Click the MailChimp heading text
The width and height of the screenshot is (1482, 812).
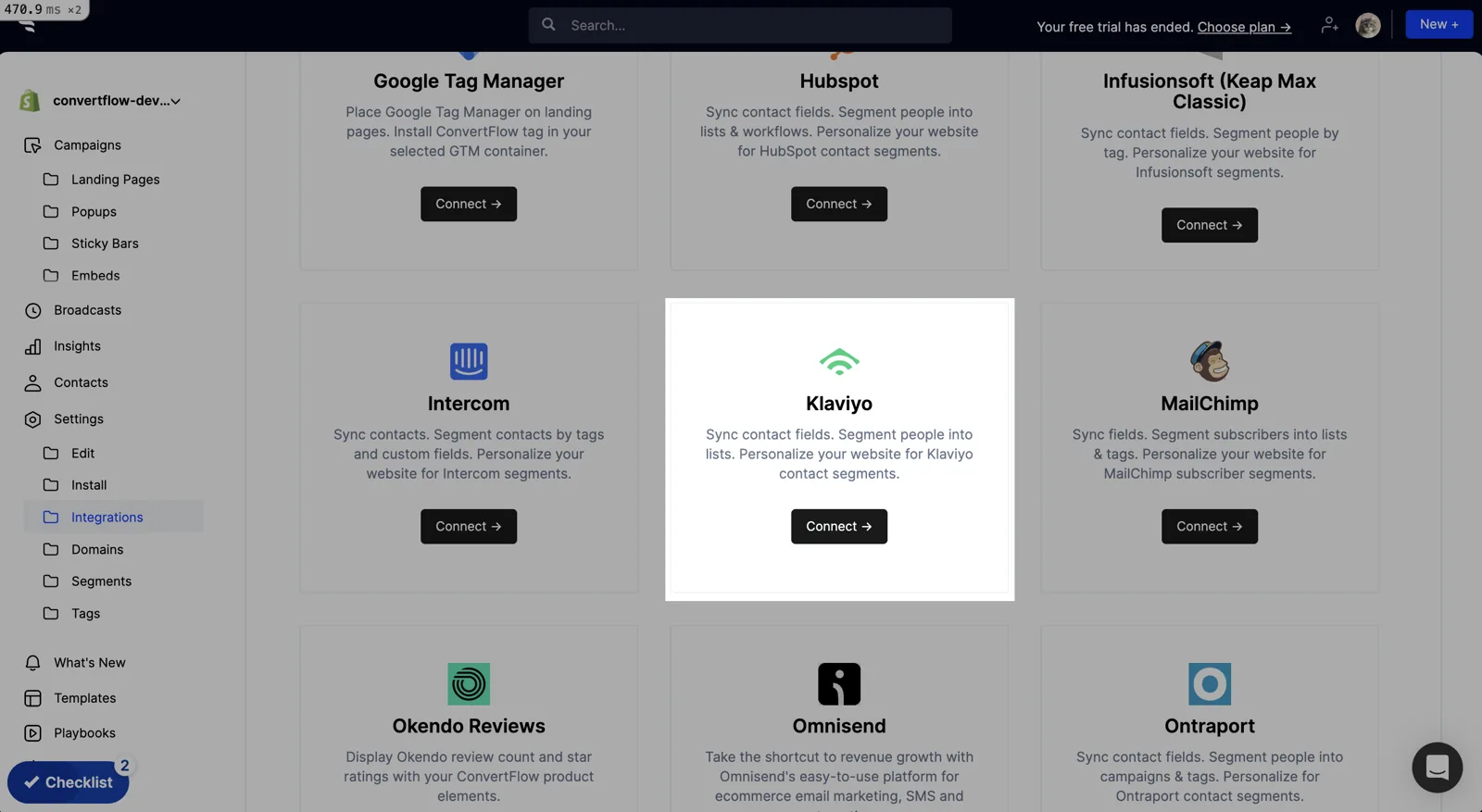click(1210, 404)
